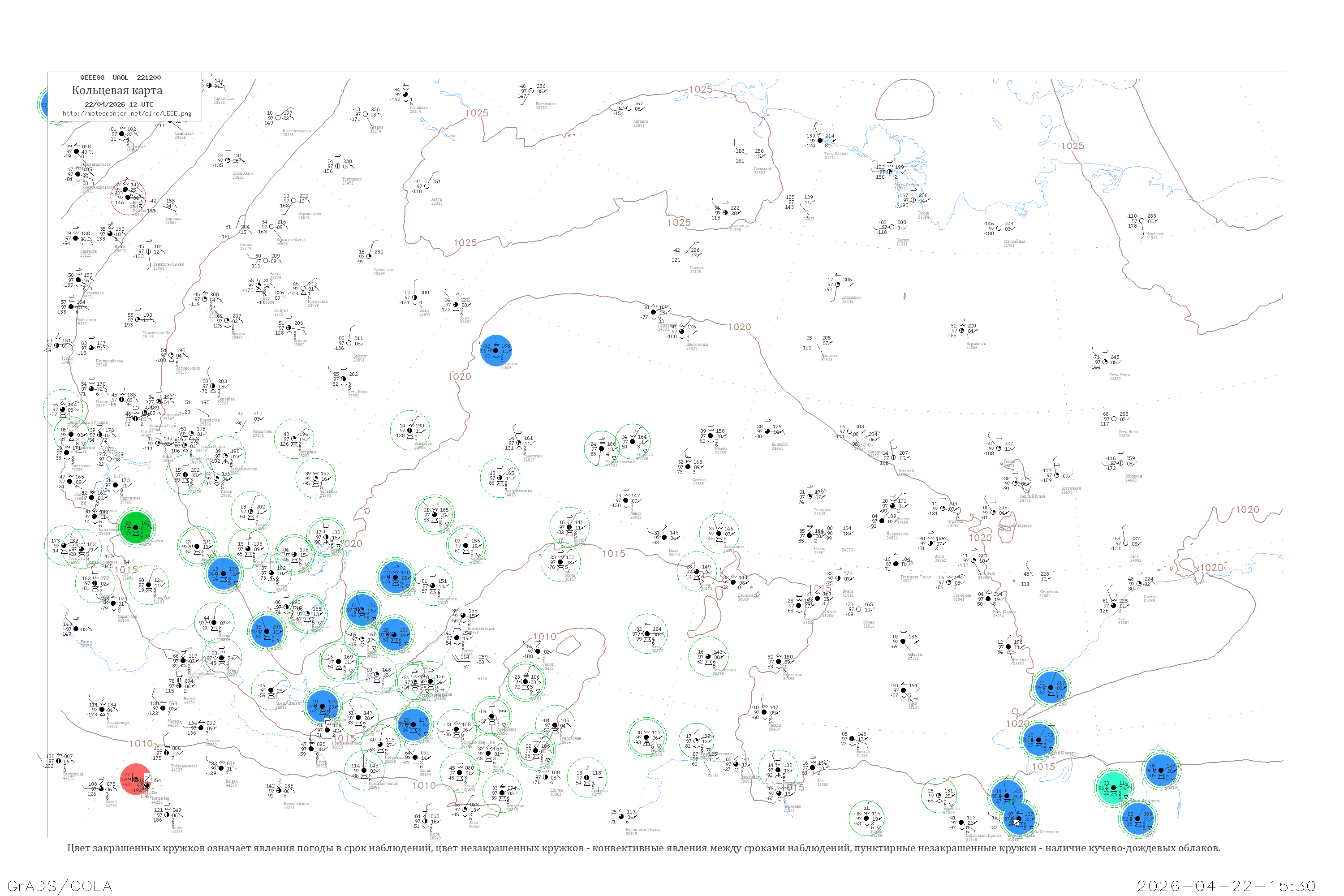Click the QEEE98 UAOL 221200 header code
The height and width of the screenshot is (896, 1344).
(x=120, y=78)
